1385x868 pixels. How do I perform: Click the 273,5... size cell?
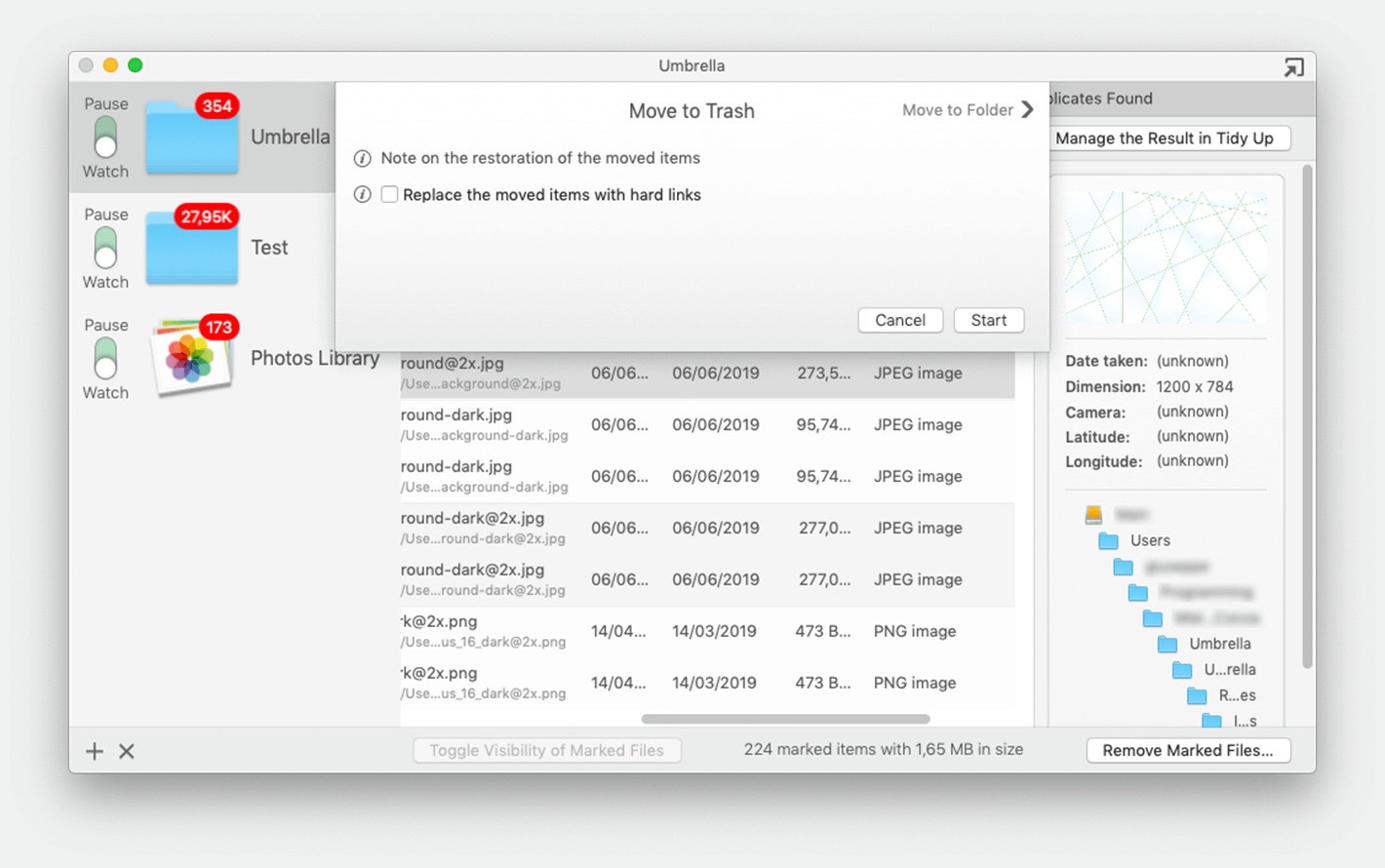click(824, 373)
